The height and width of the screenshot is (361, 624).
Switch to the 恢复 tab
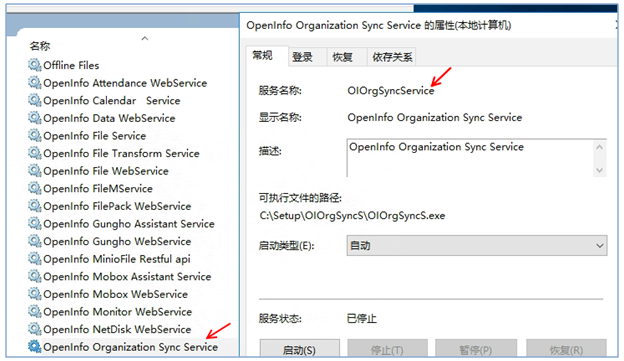point(343,57)
